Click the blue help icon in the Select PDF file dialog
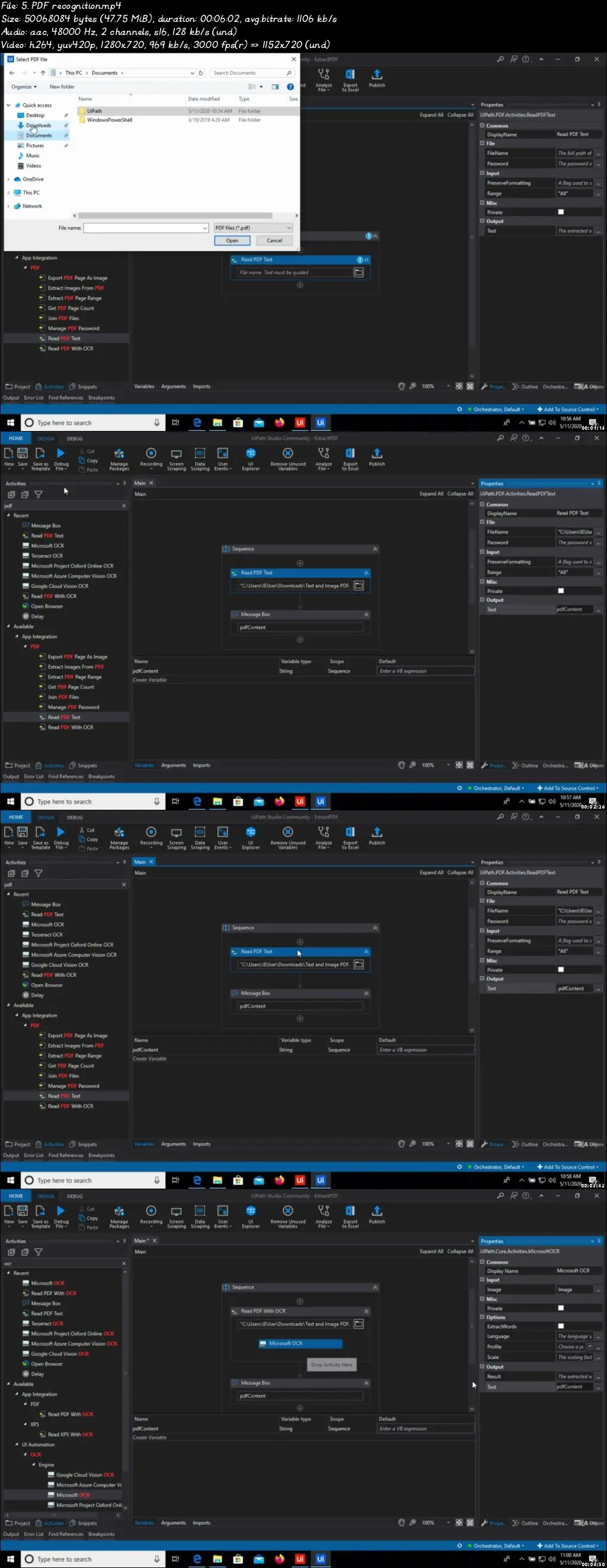The height and width of the screenshot is (1568, 607). pyautogui.click(x=290, y=87)
